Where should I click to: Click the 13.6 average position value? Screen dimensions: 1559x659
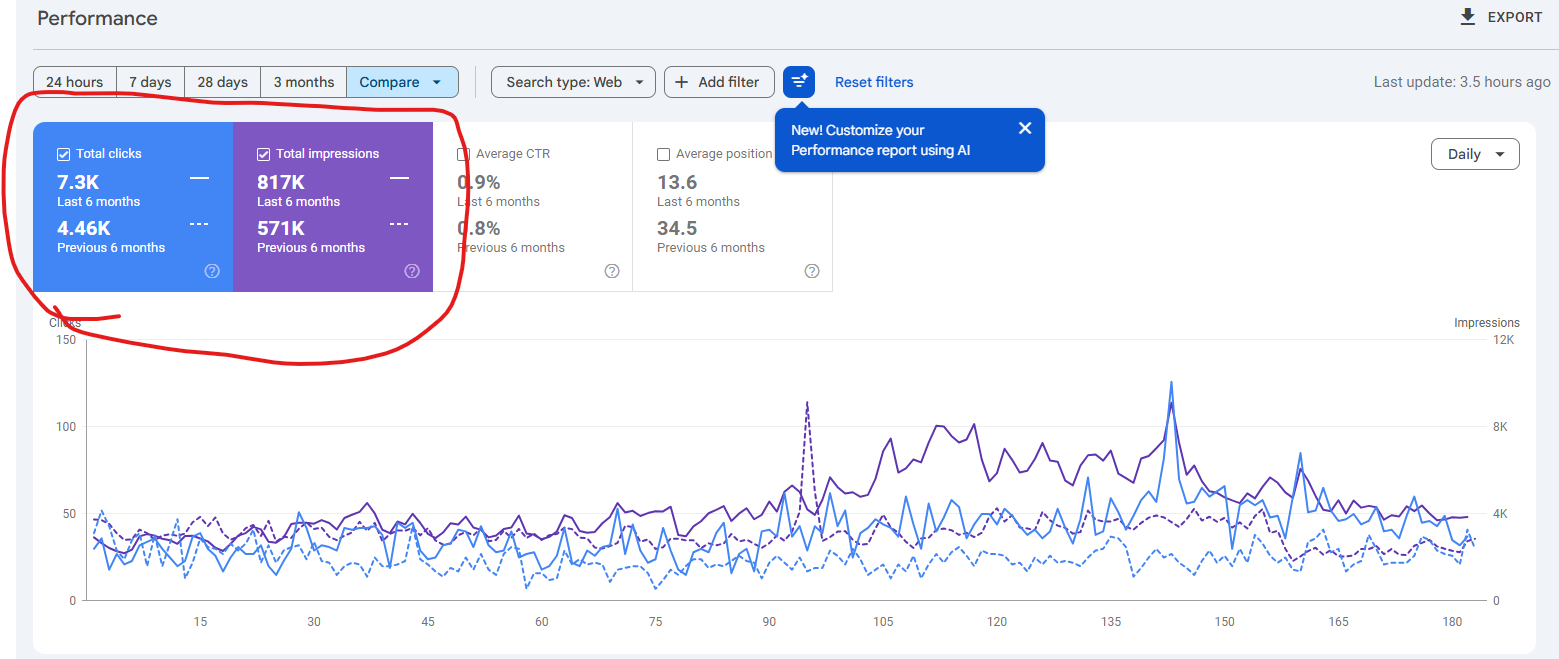677,182
